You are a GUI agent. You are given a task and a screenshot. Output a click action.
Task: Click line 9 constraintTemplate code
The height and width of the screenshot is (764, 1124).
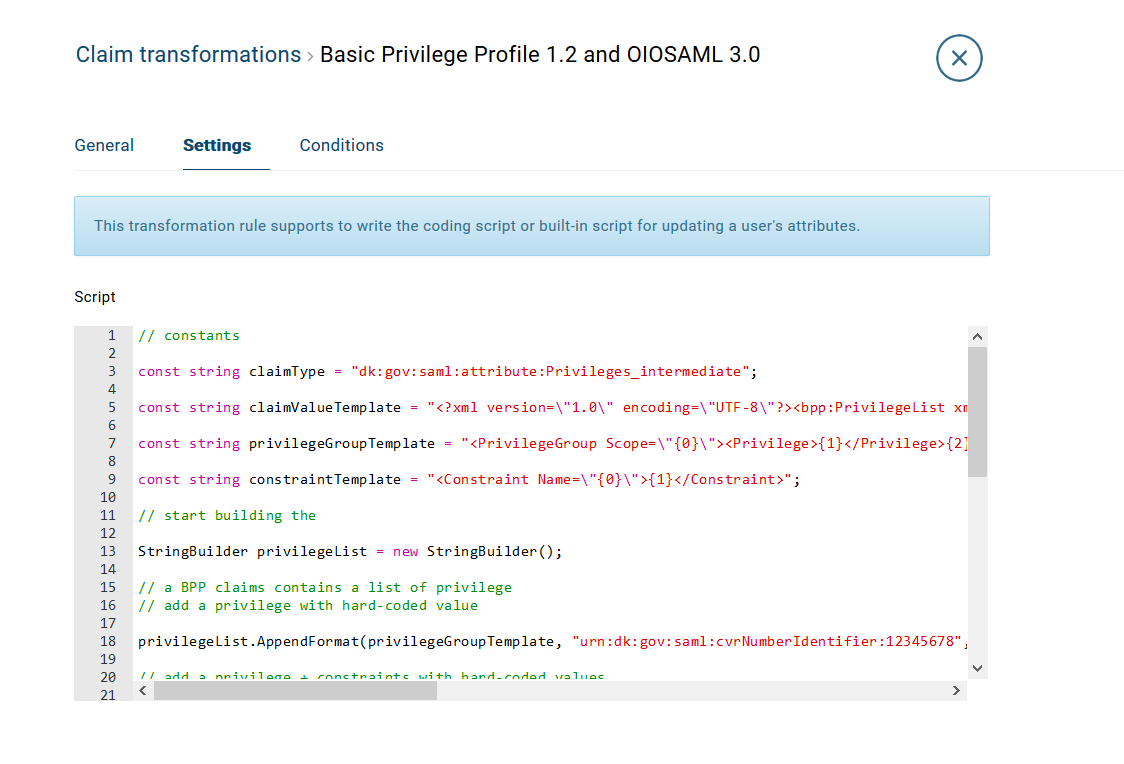click(x=469, y=479)
